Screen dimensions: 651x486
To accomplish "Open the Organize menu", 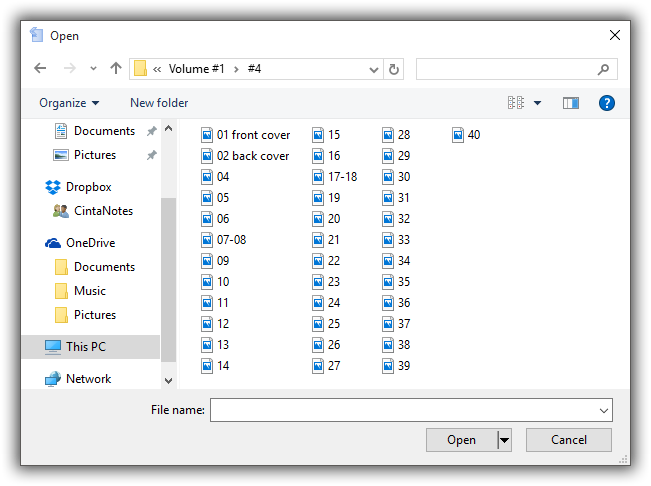I will [69, 103].
